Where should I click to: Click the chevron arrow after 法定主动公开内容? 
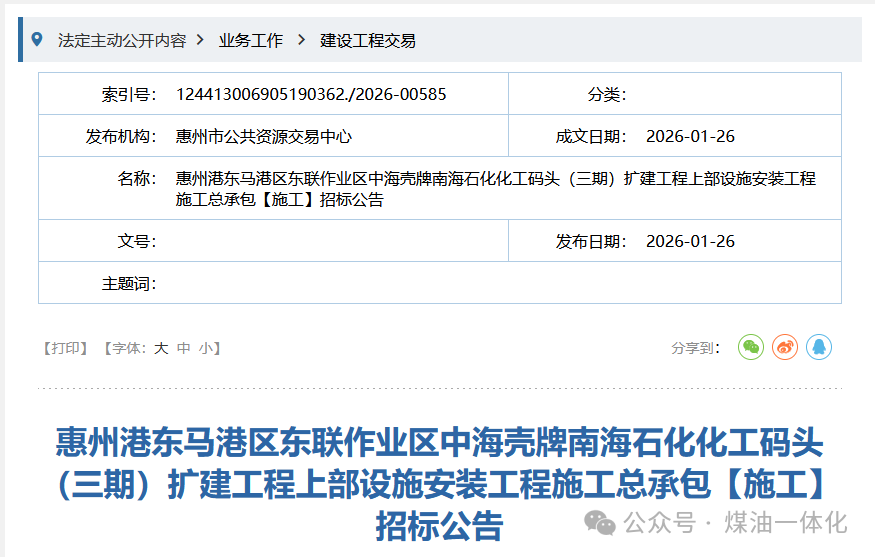click(201, 40)
